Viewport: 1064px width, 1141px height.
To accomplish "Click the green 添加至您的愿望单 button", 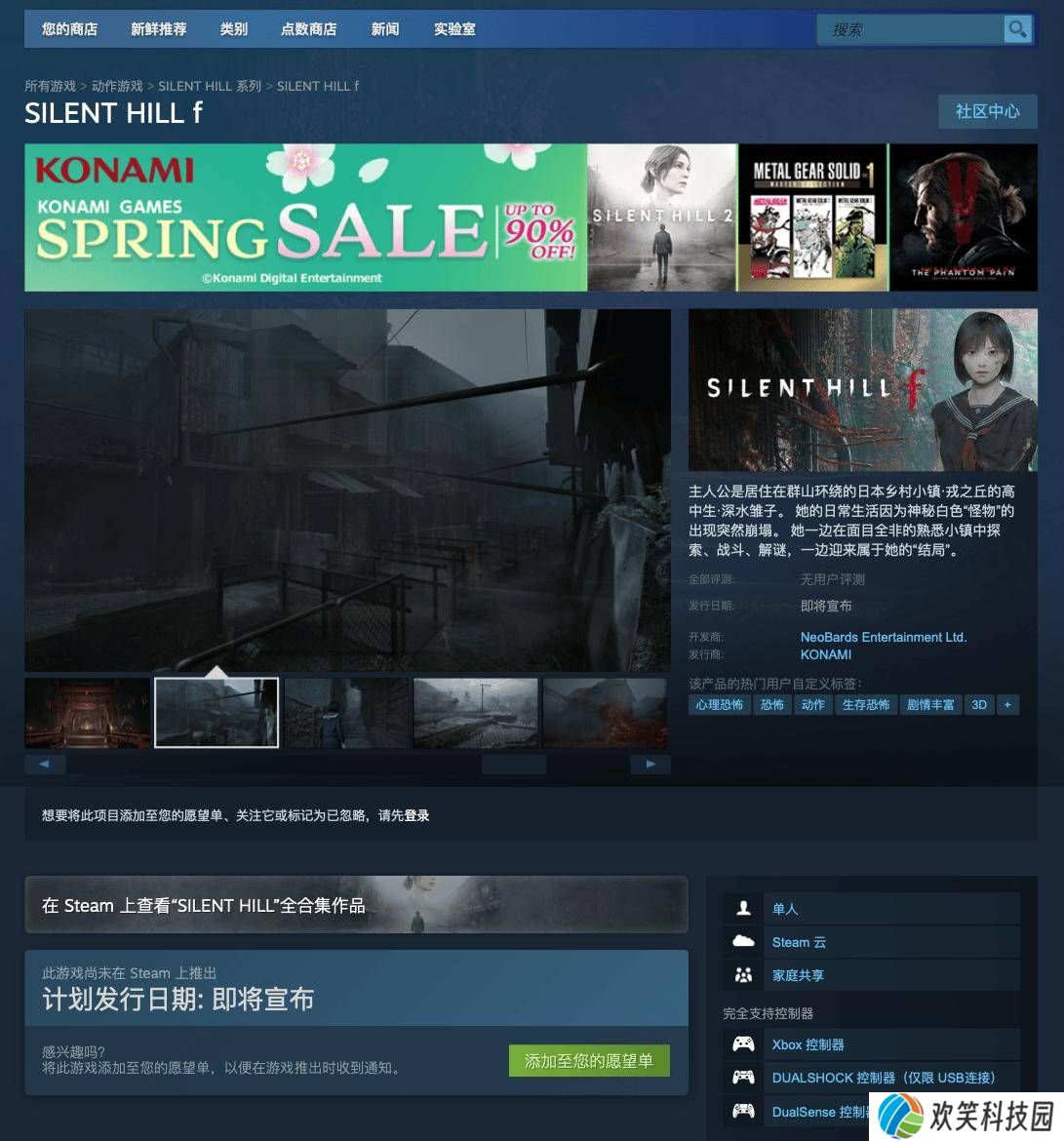I will (x=589, y=1061).
